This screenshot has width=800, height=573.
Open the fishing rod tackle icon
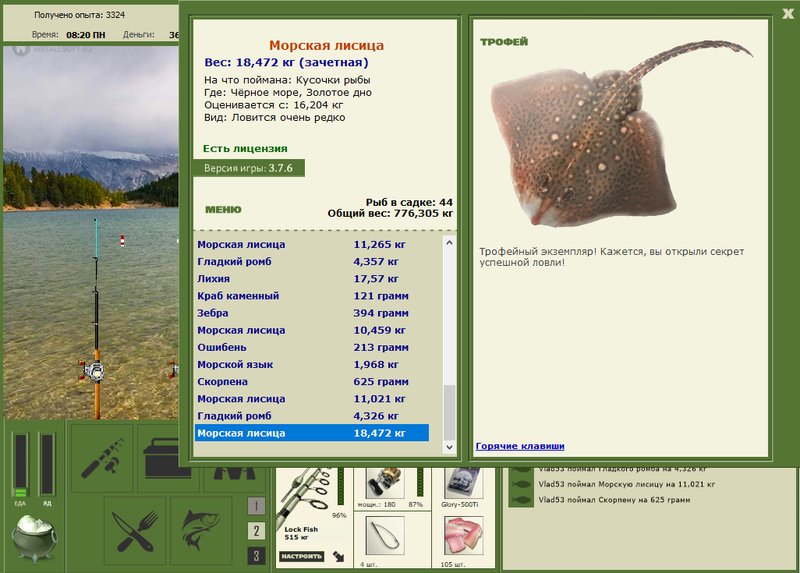pos(102,457)
